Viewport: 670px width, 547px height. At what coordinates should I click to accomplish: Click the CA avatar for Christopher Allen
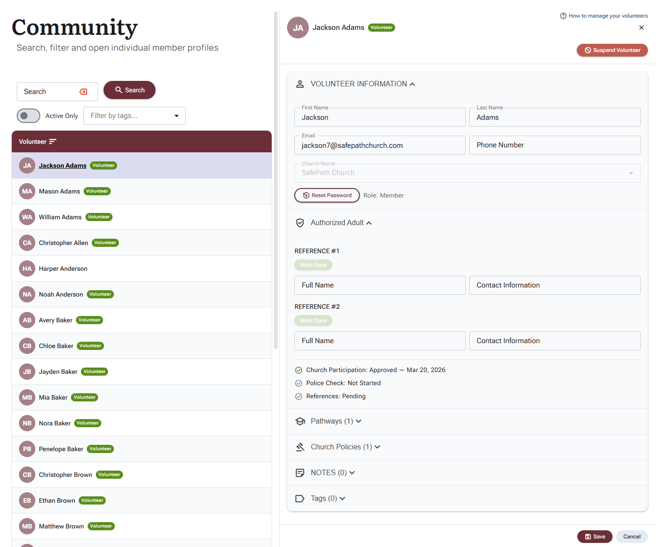click(27, 243)
